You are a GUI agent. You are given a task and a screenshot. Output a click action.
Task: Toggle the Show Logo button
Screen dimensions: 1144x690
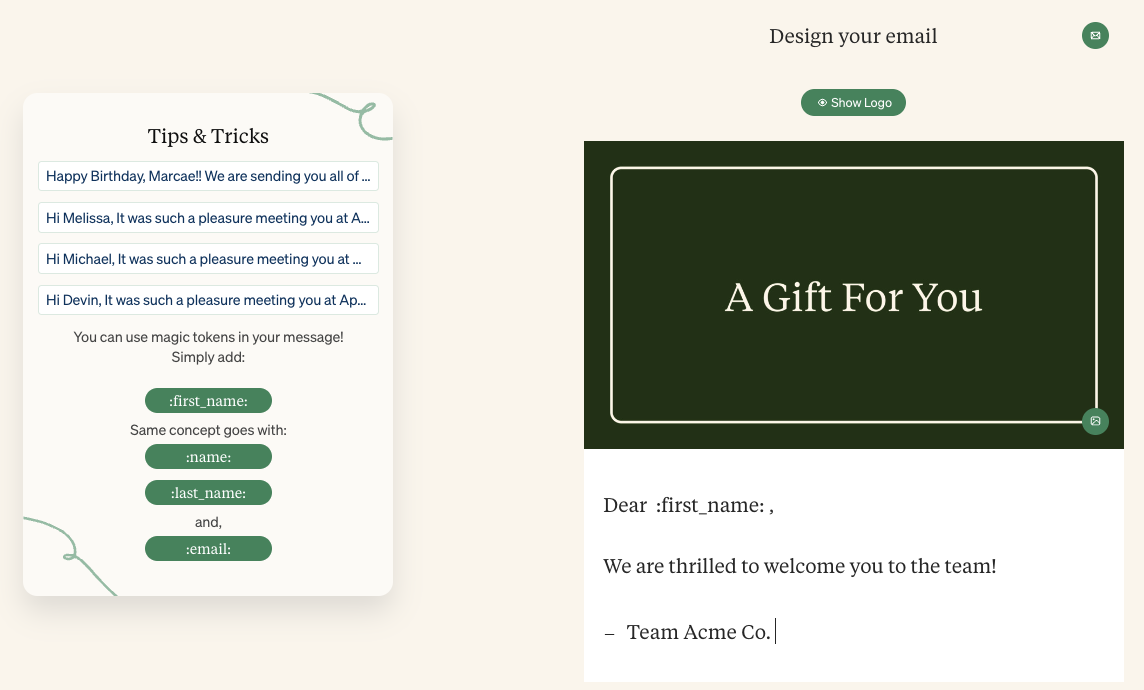(x=853, y=102)
